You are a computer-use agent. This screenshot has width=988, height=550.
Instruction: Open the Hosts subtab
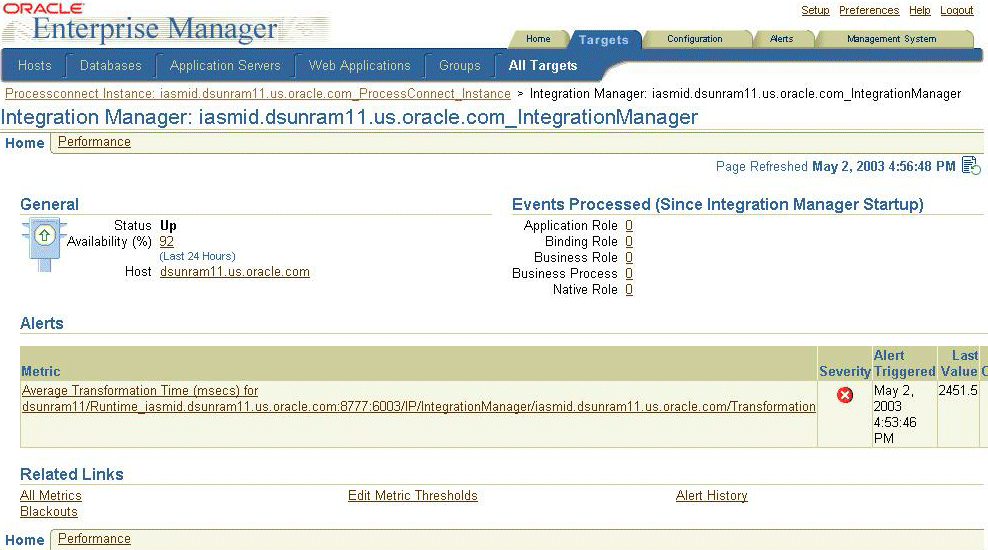[x=35, y=66]
